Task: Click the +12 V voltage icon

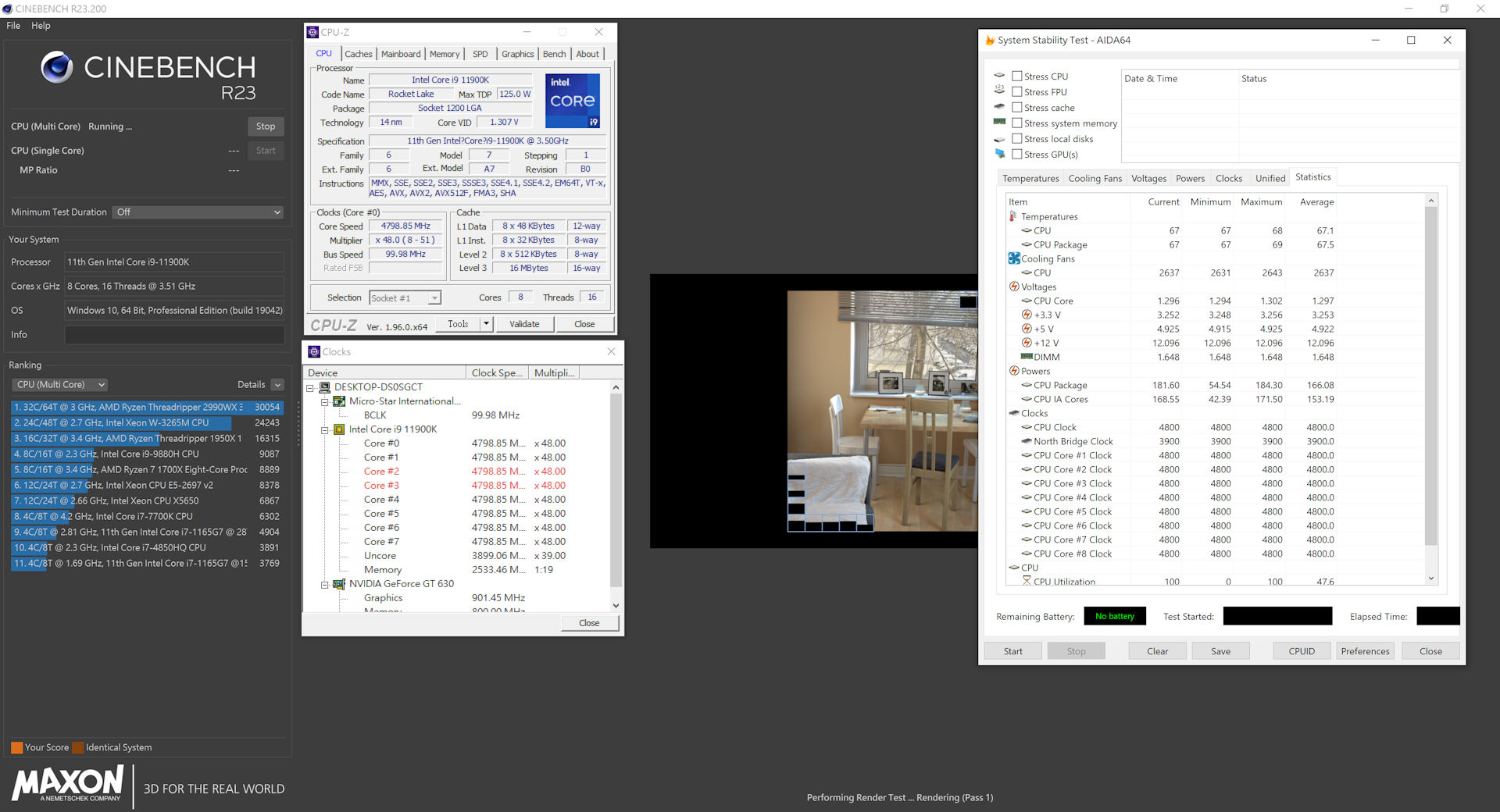Action: click(1027, 343)
